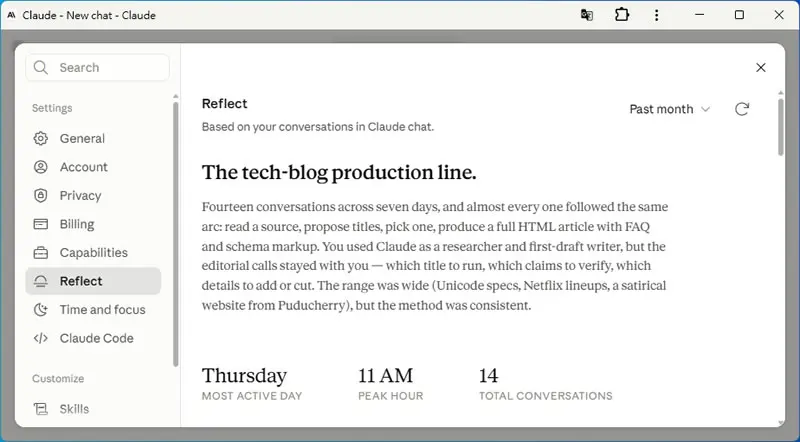Image resolution: width=800 pixels, height=442 pixels.
Task: Select the Reflect settings tab
Action: pos(93,281)
